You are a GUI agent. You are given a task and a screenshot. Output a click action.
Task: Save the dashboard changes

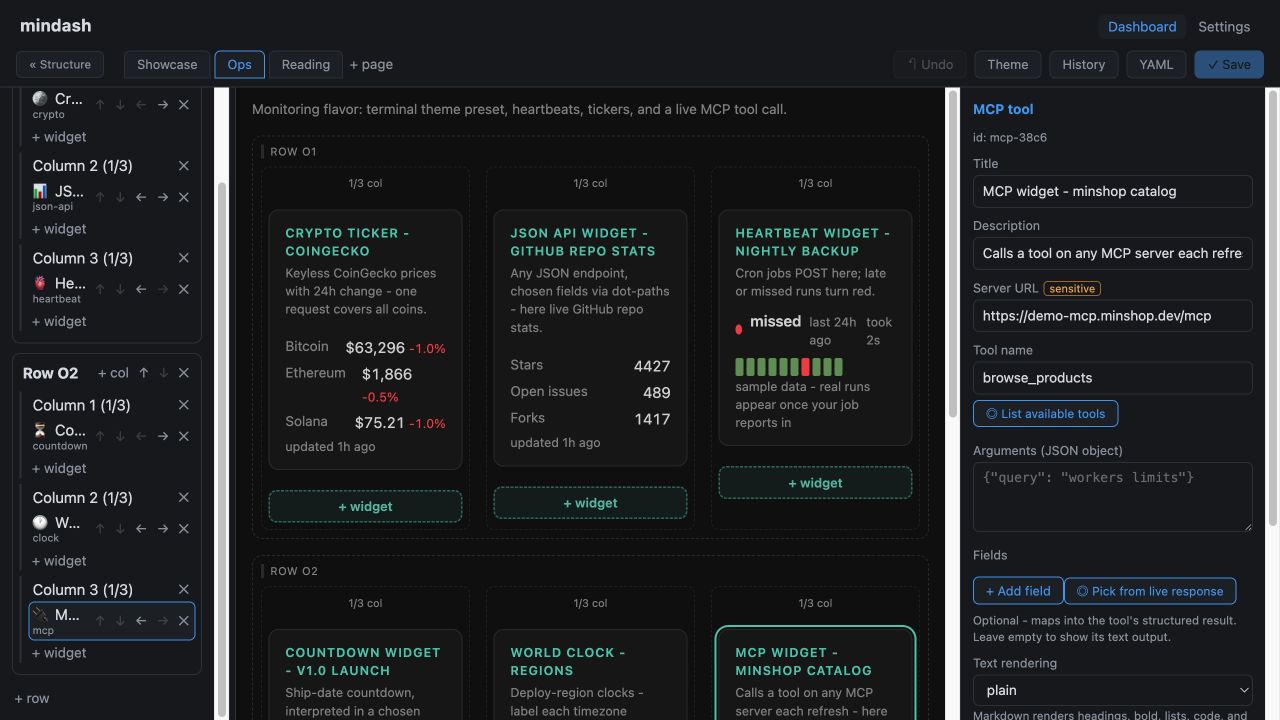tap(1229, 64)
